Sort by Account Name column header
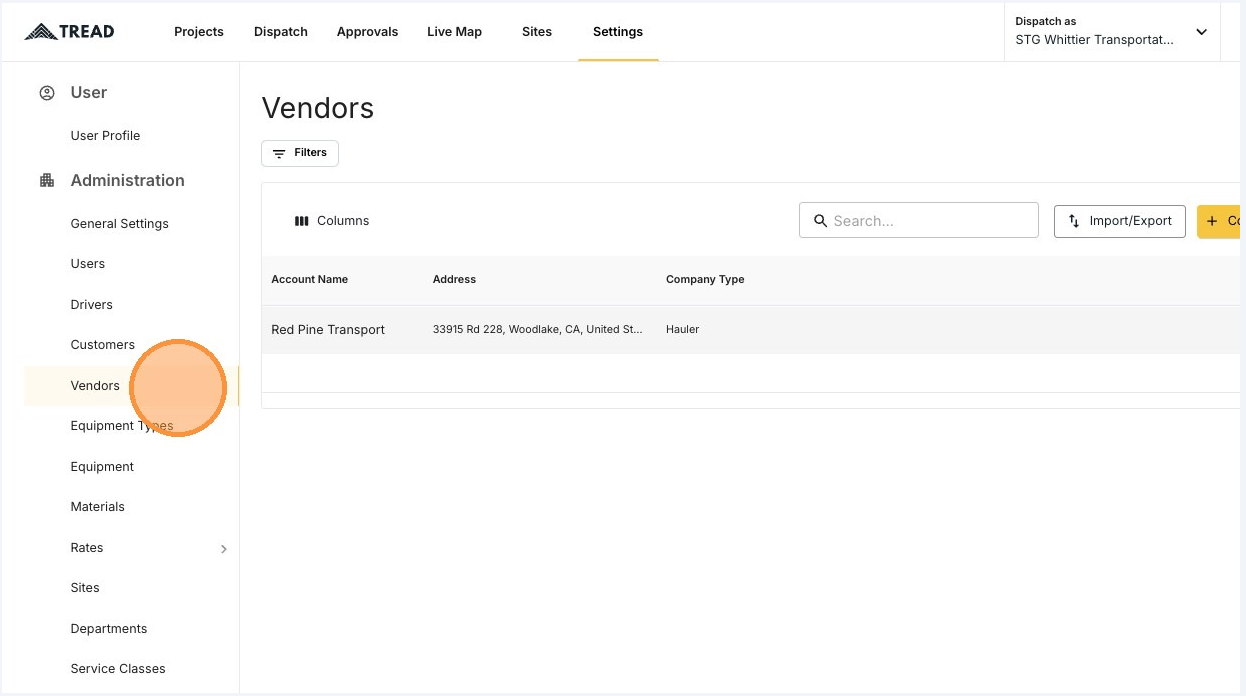The height and width of the screenshot is (696, 1246). [x=310, y=280]
